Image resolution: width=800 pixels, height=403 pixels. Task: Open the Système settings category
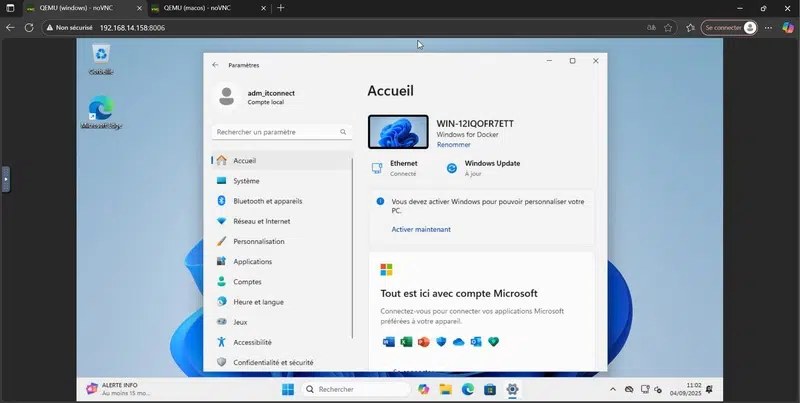[x=246, y=181]
